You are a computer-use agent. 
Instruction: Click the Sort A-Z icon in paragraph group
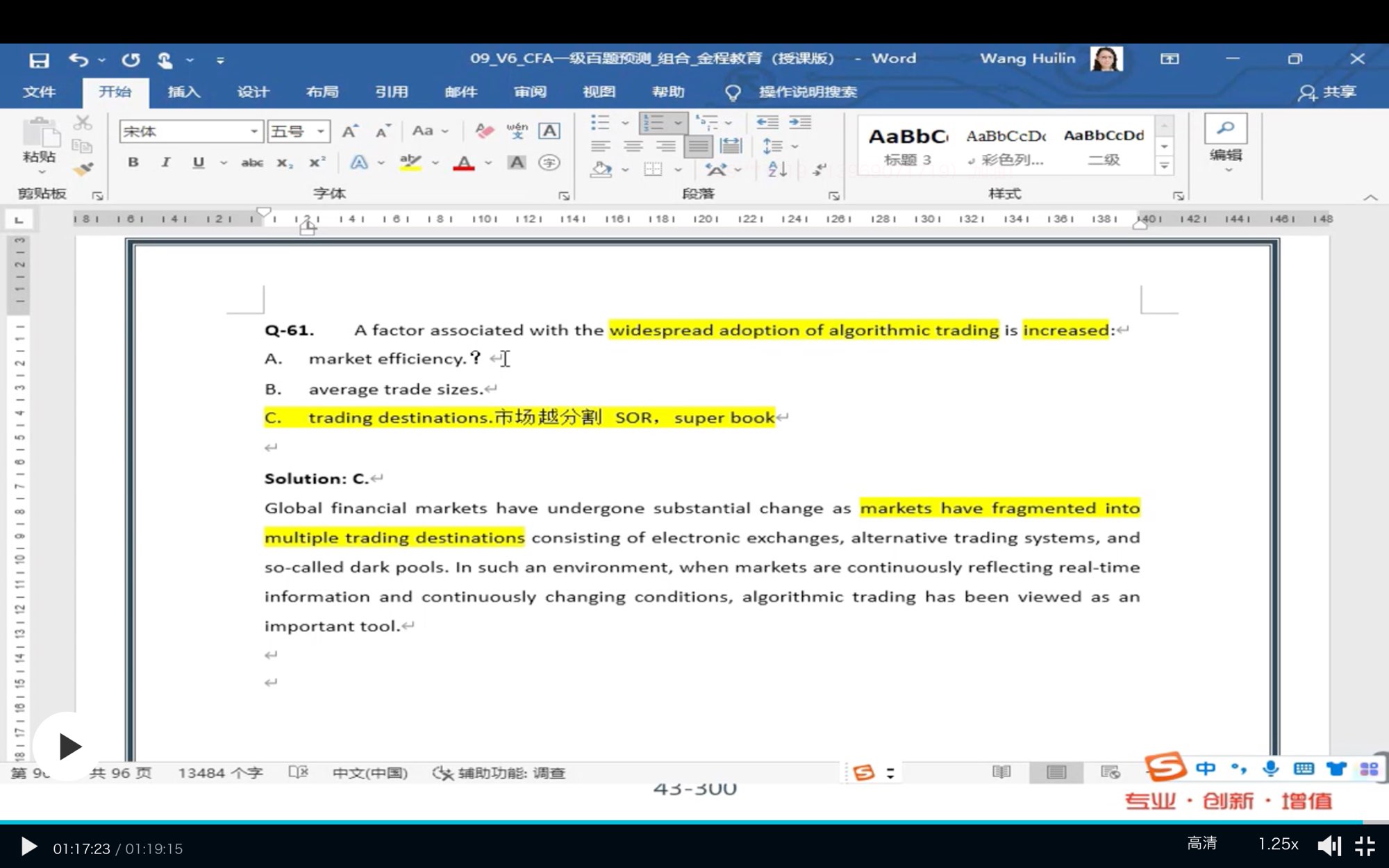click(x=777, y=169)
